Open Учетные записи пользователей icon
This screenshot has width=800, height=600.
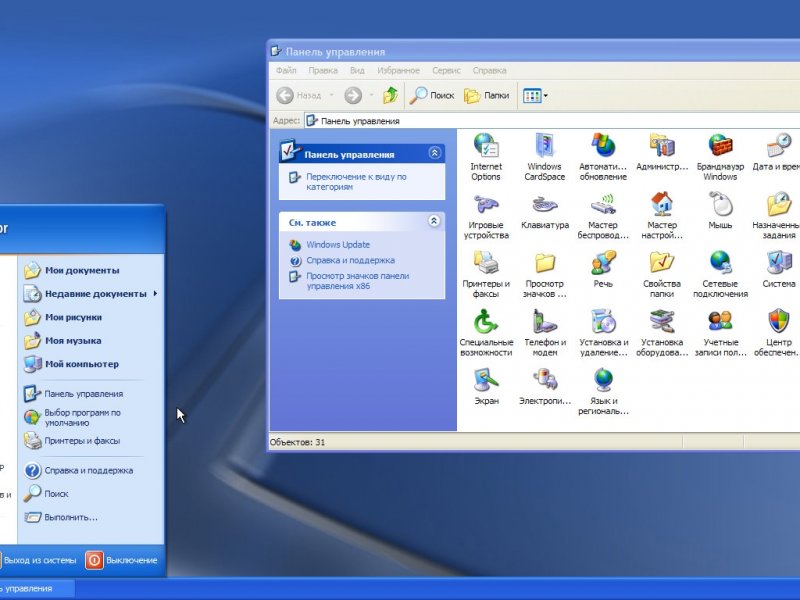pyautogui.click(x=720, y=333)
